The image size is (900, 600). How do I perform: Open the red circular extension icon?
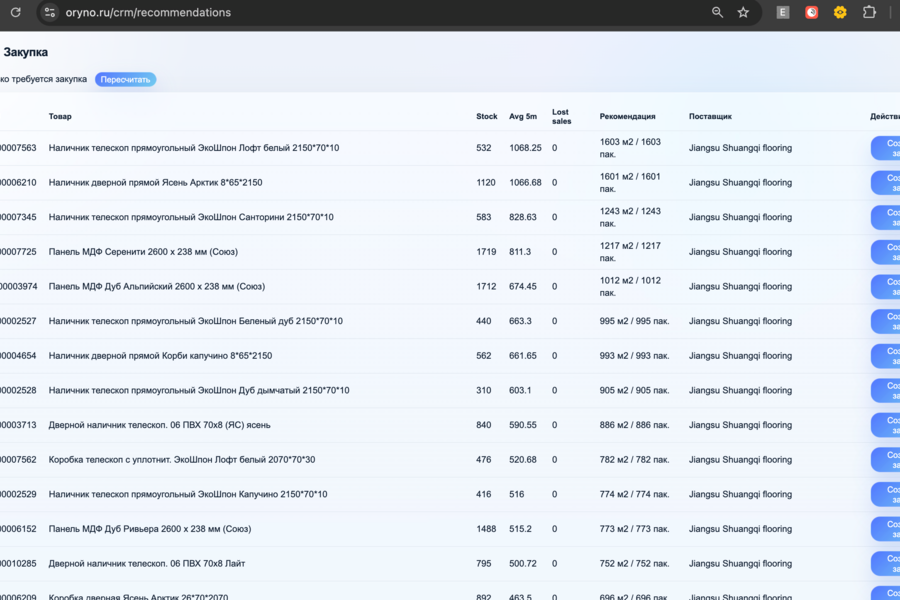(x=811, y=12)
